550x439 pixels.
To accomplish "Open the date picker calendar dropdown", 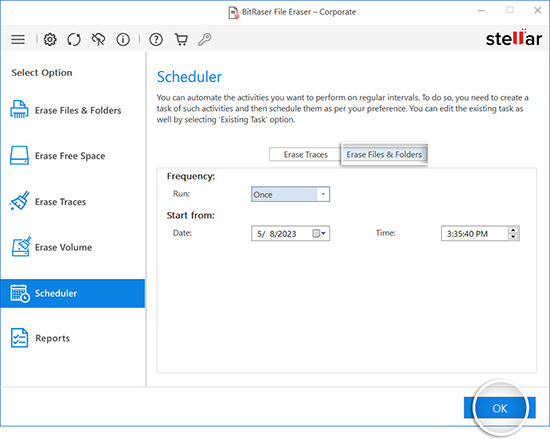I will (x=319, y=234).
